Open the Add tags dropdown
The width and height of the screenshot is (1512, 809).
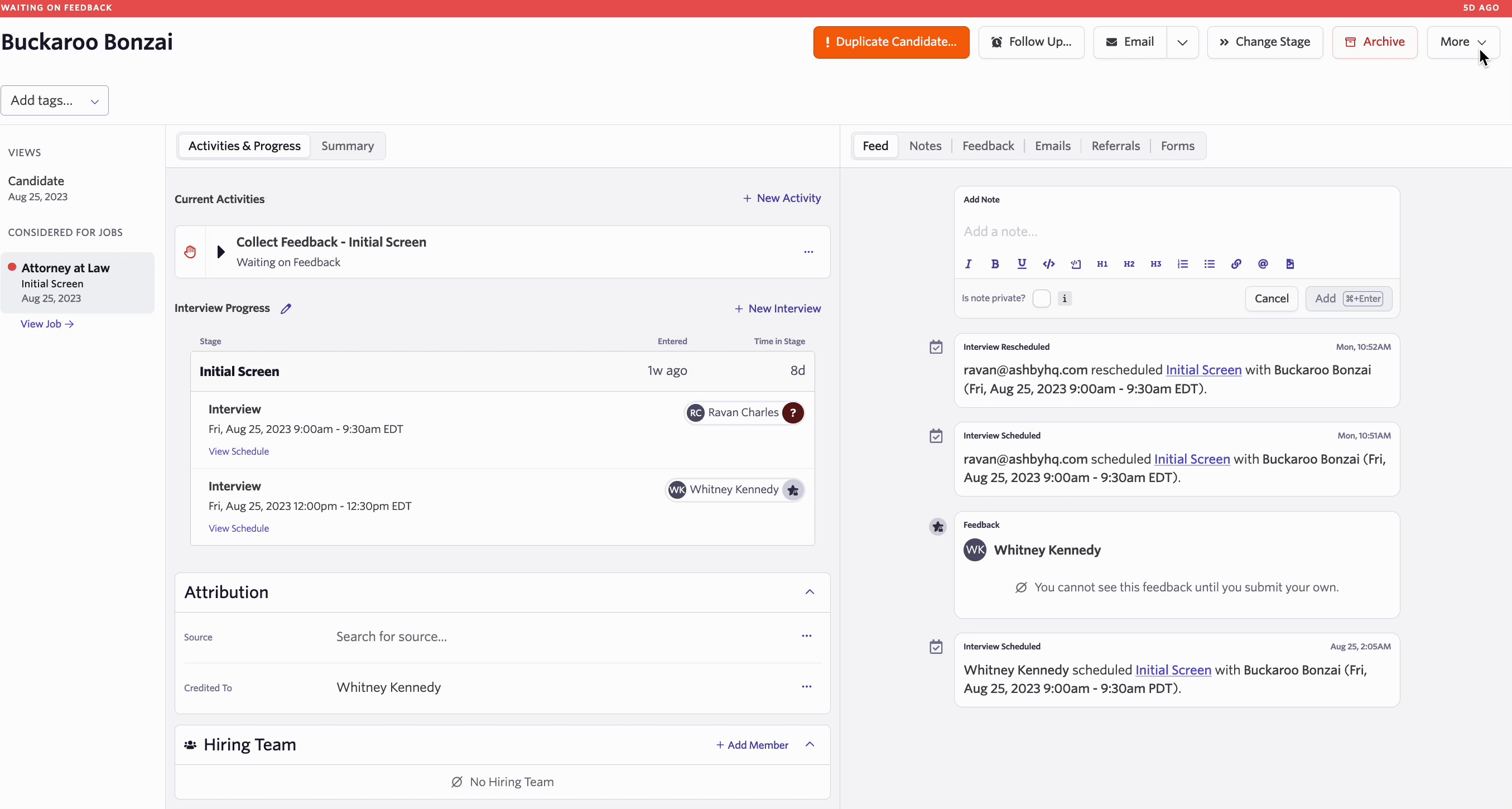coord(55,100)
